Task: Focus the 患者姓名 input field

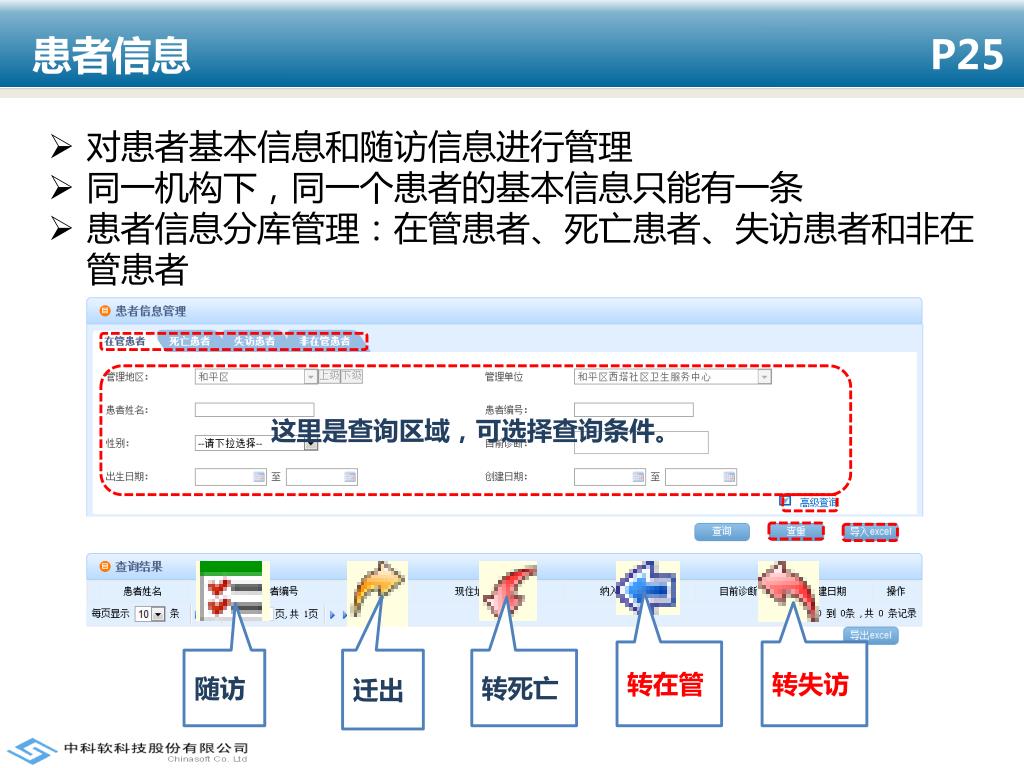Action: (x=255, y=410)
